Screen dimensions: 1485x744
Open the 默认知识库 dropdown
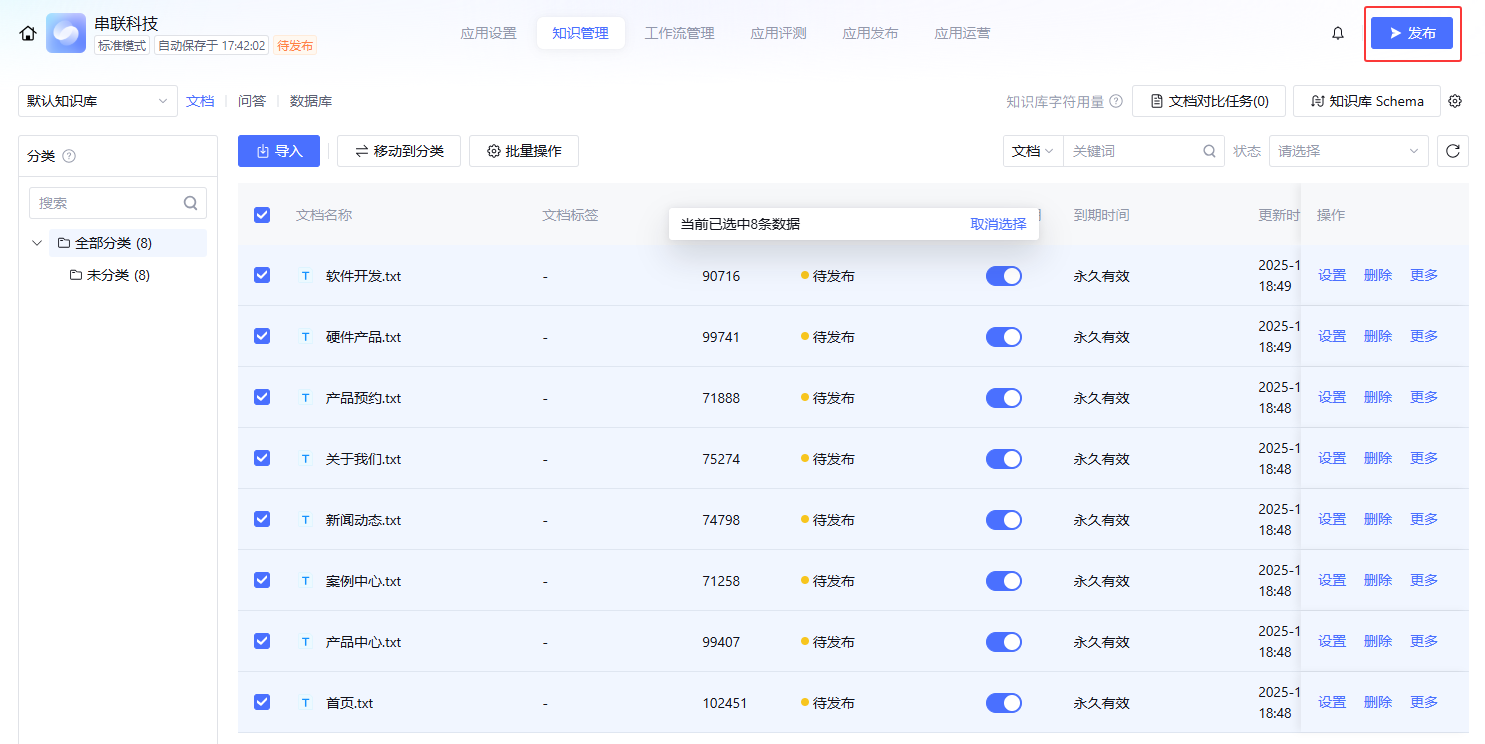click(97, 101)
